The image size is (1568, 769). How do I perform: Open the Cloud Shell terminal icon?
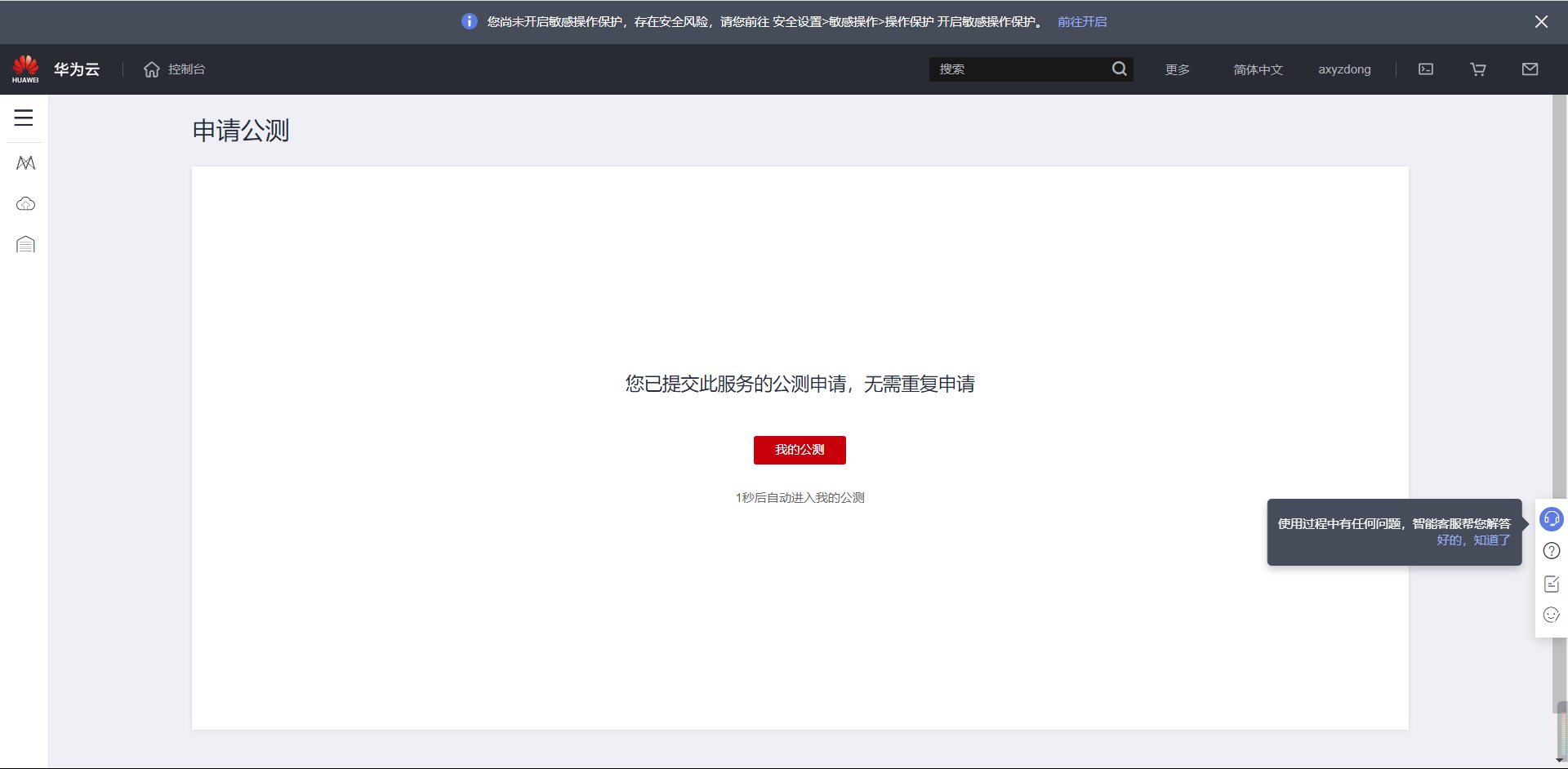coord(1426,69)
